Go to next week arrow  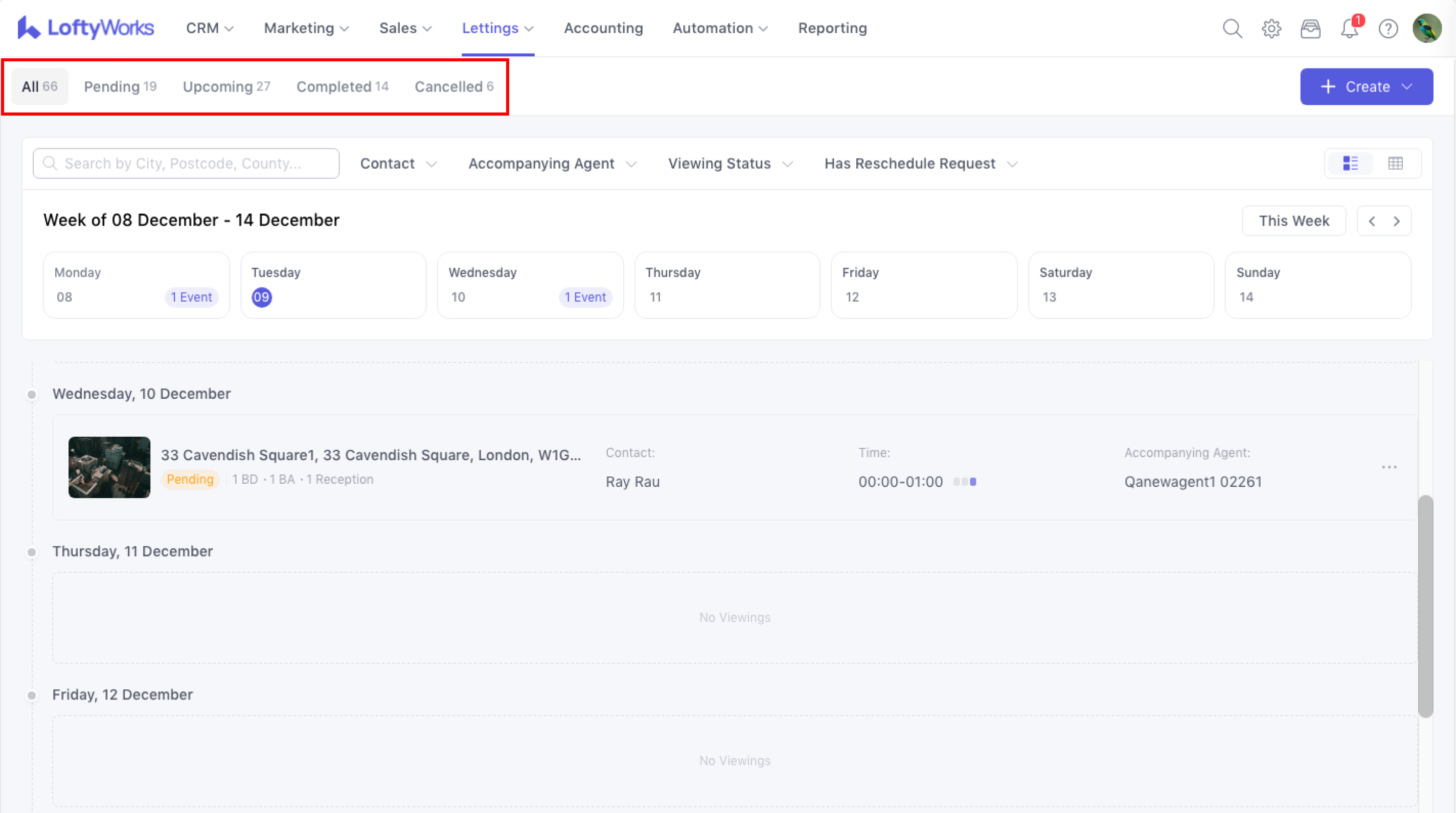[x=1397, y=221]
